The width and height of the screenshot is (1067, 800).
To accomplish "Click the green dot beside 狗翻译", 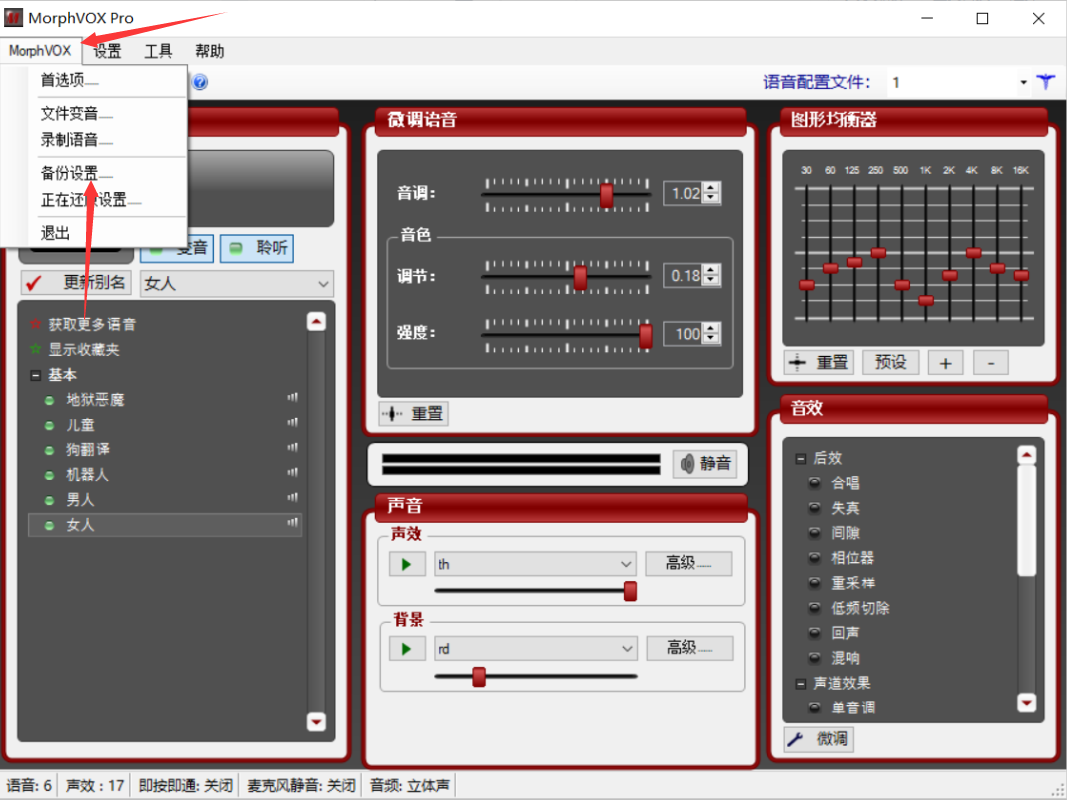I will coord(49,450).
